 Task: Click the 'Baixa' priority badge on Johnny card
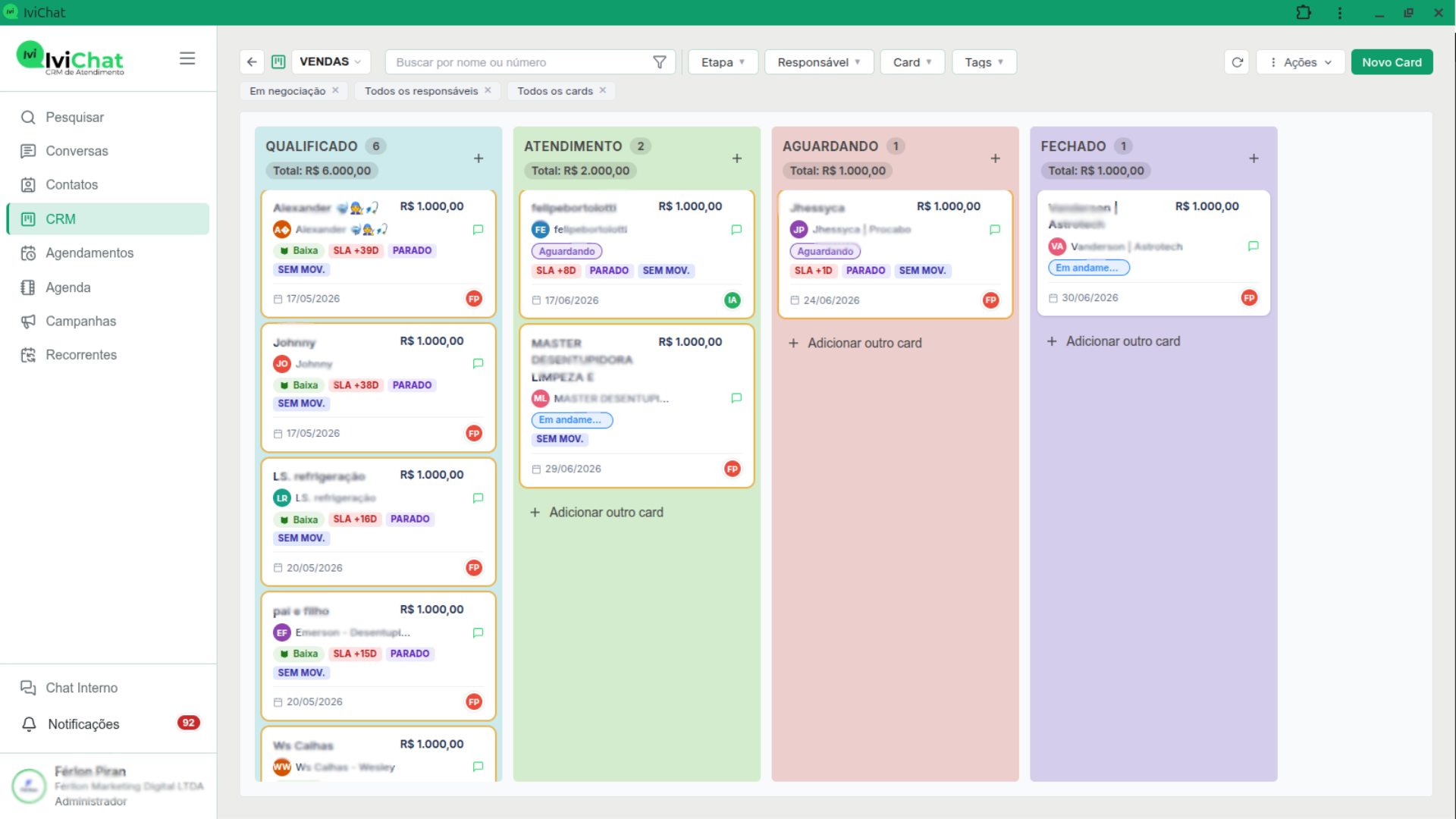pyautogui.click(x=300, y=385)
